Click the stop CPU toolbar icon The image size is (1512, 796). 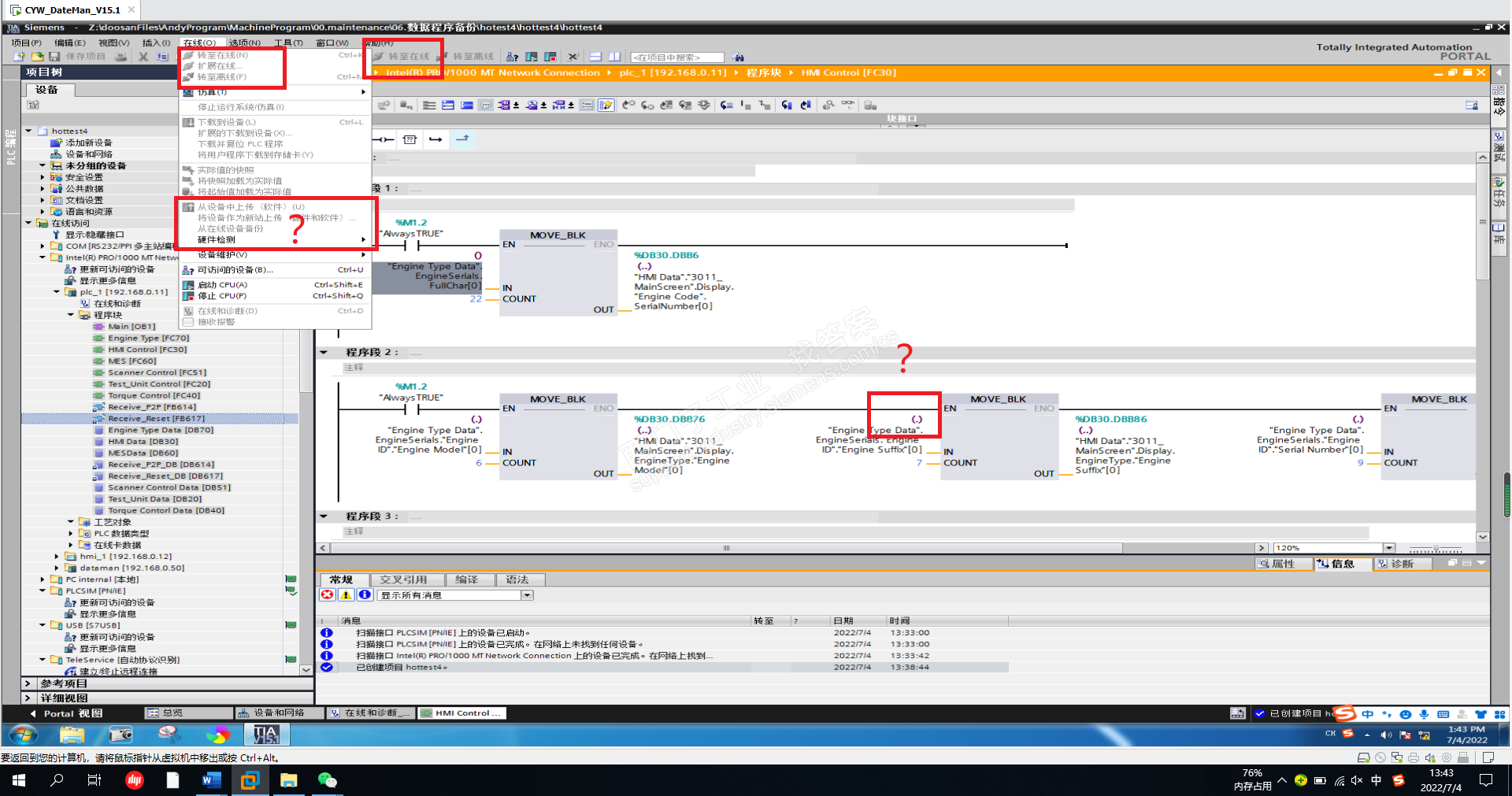(x=550, y=57)
